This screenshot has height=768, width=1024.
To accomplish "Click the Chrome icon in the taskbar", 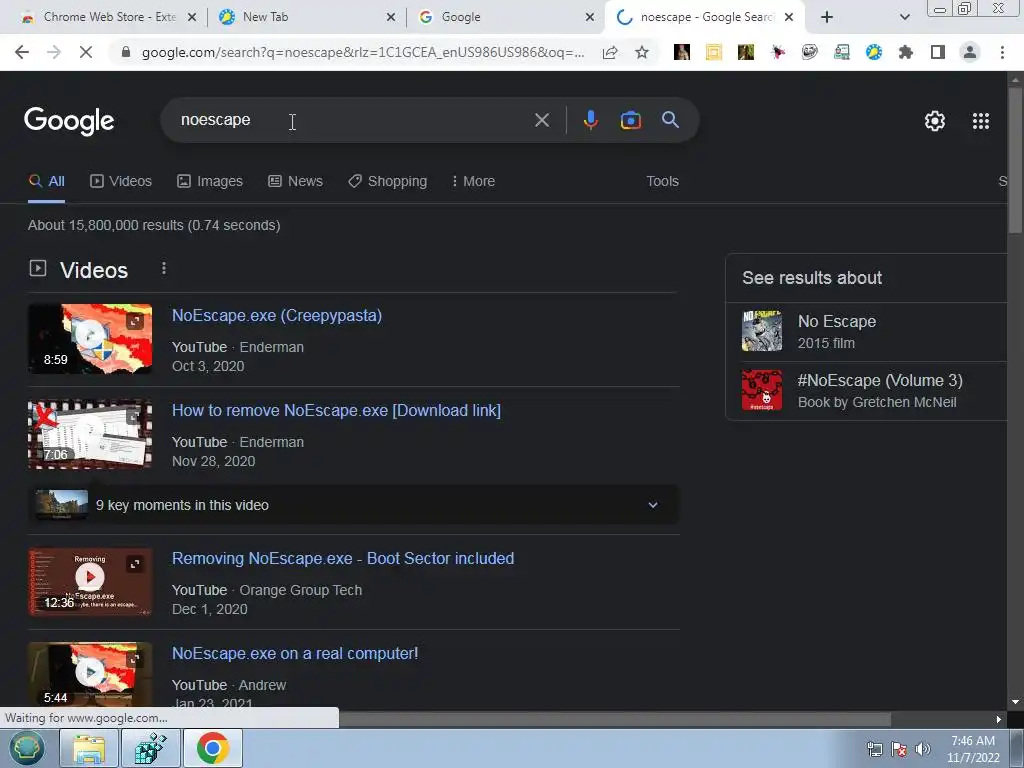I will tap(213, 748).
